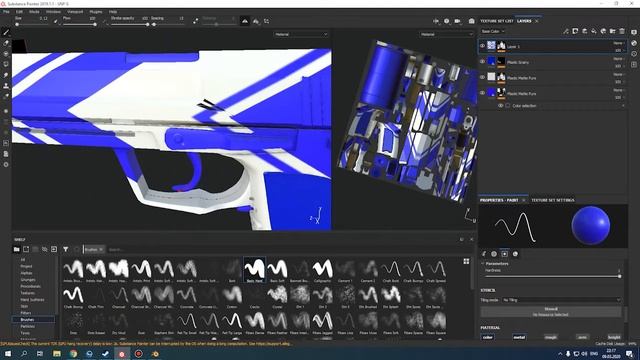Hide the bottom Plastic Matte Pure layer
The width and height of the screenshot is (640, 360).
pyautogui.click(x=482, y=93)
